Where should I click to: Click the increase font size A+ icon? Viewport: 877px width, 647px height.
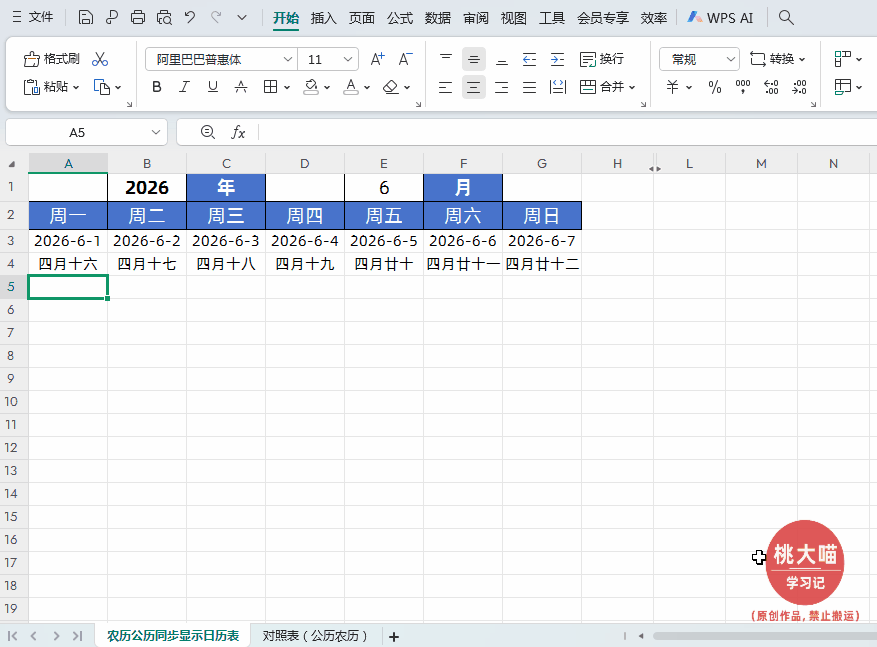click(376, 59)
